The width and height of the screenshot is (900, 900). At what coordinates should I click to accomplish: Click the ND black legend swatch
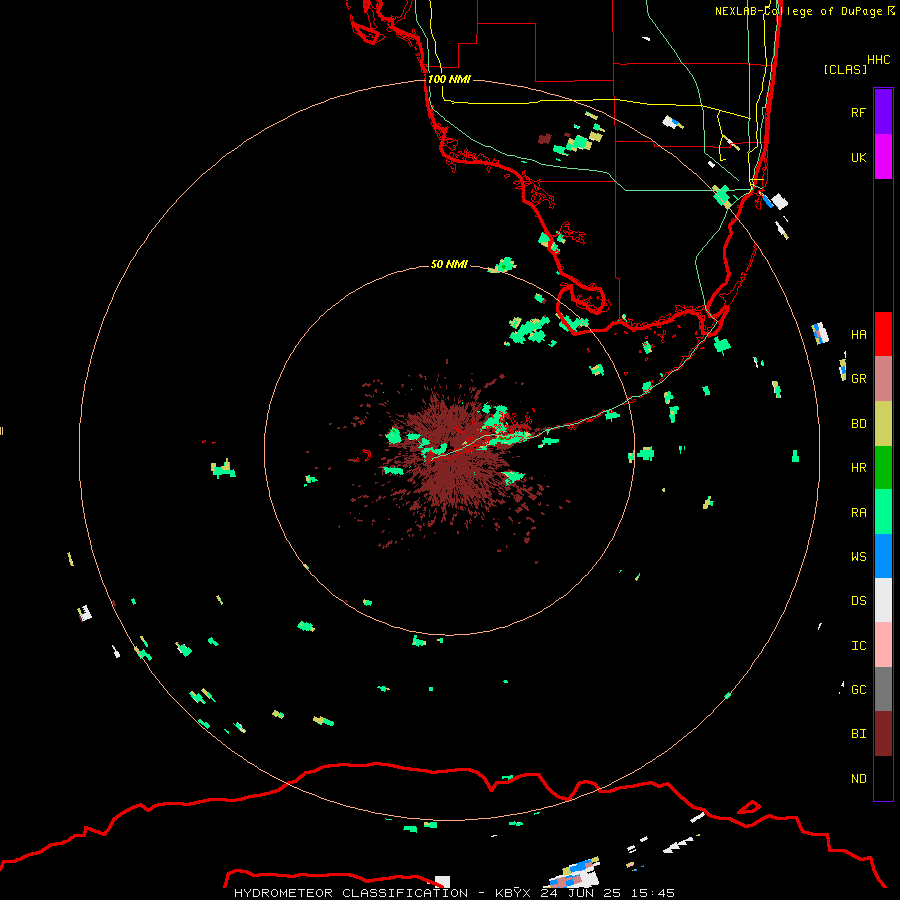coord(883,778)
